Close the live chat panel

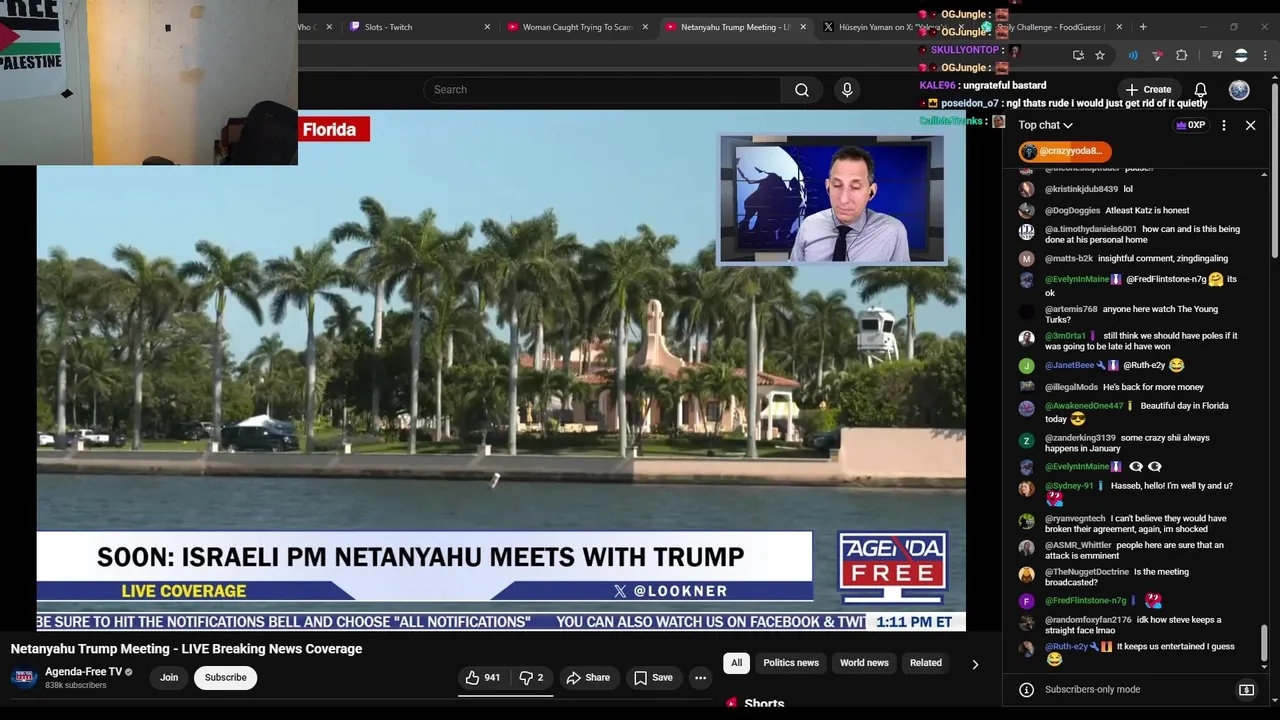1250,125
